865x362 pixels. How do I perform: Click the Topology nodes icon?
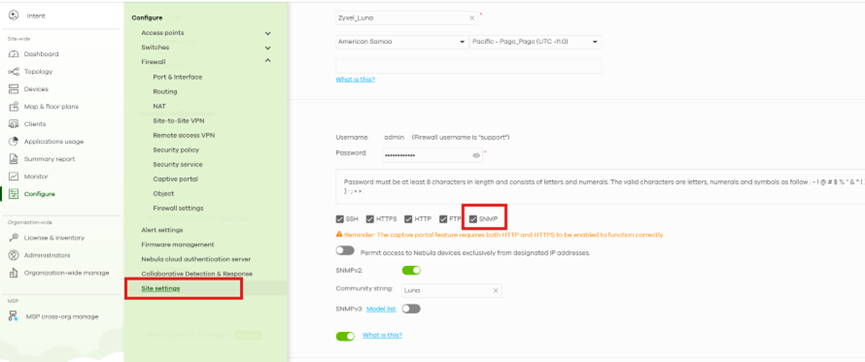pos(14,72)
